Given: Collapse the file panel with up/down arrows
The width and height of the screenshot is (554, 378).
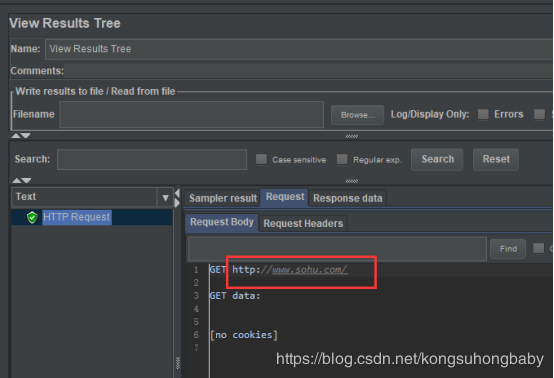Looking at the screenshot, I should [x=21, y=136].
